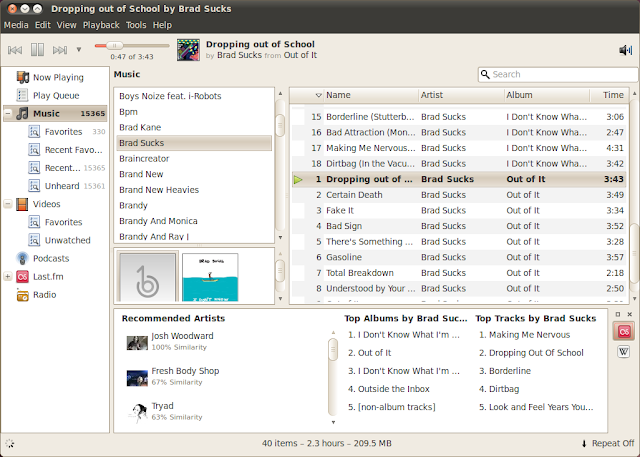The height and width of the screenshot is (457, 640).
Task: Close the context pane
Action: tap(630, 314)
